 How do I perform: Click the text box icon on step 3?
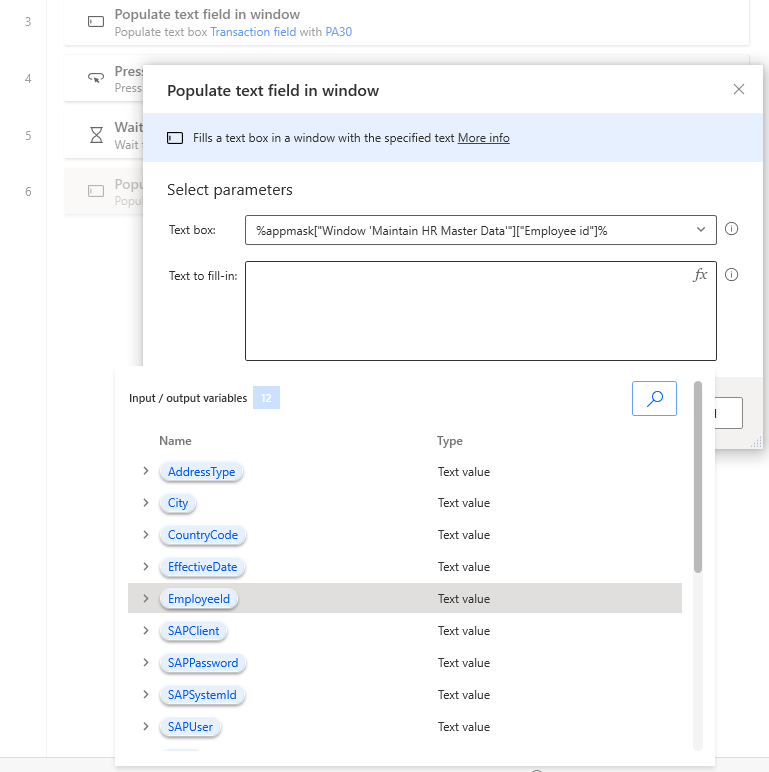pos(96,22)
